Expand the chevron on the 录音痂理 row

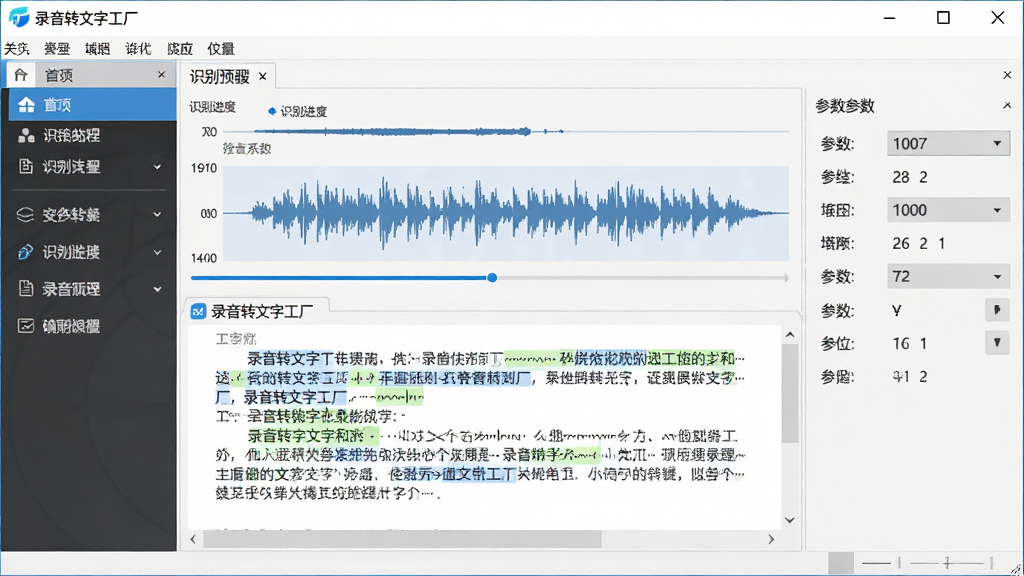pos(157,289)
